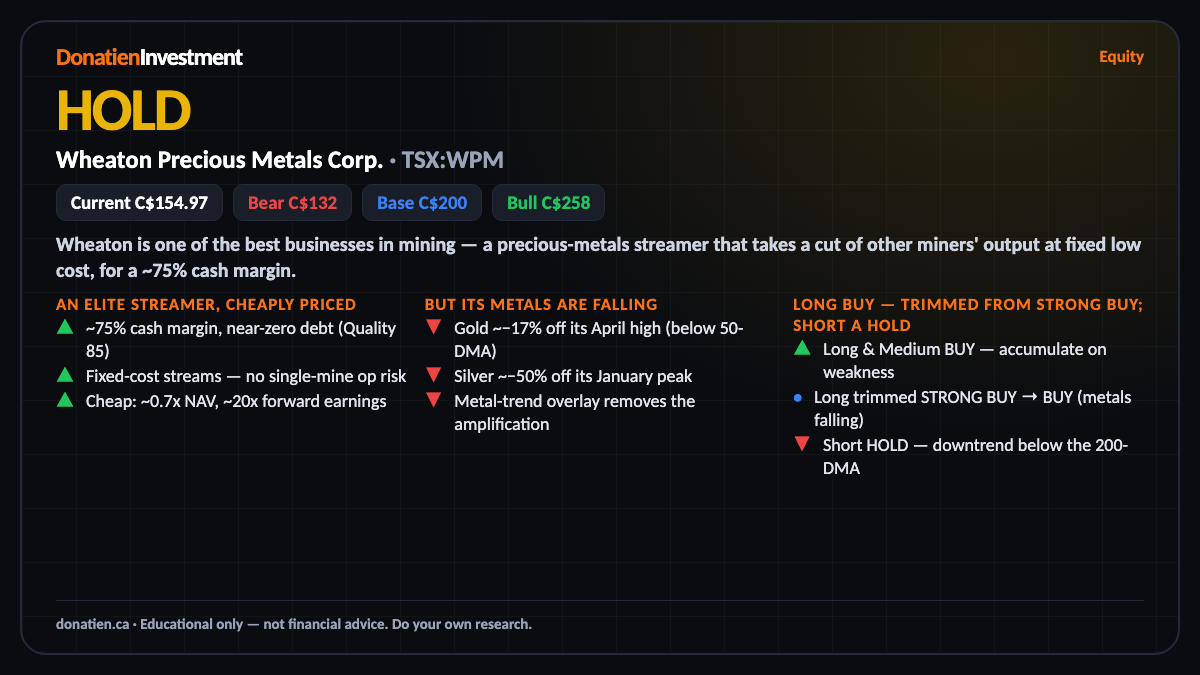
Task: Click the But Its Metals Are Falling heading
Action: [x=541, y=304]
